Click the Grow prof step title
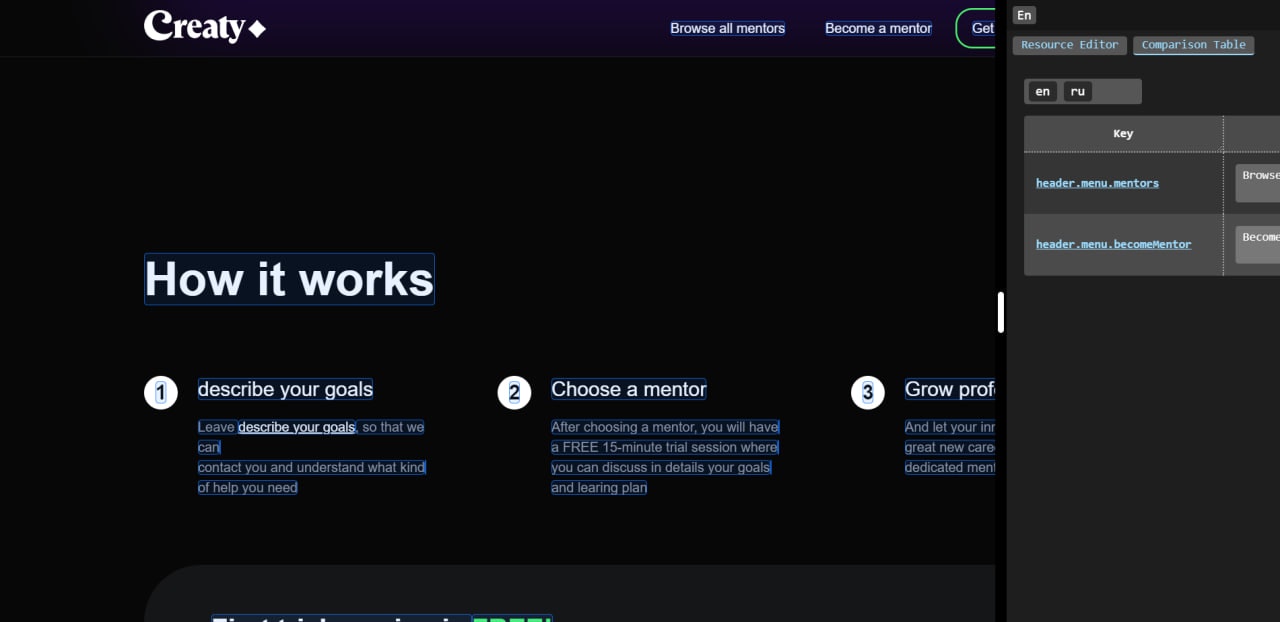1280x622 pixels. (950, 389)
